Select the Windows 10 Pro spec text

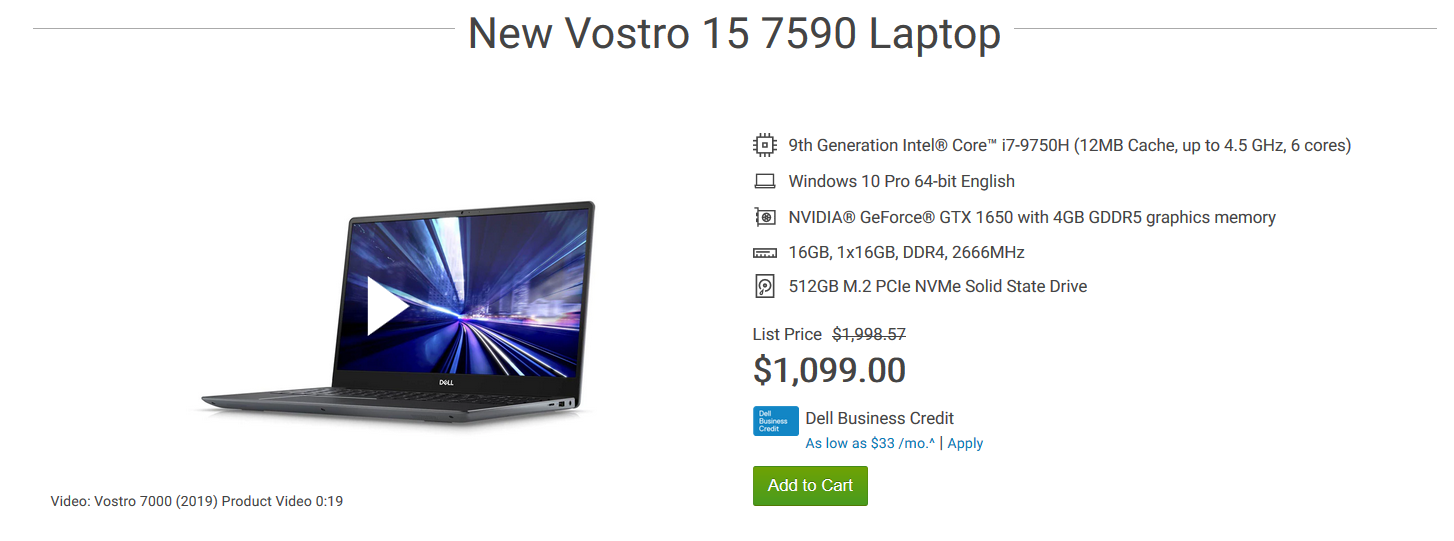click(901, 181)
